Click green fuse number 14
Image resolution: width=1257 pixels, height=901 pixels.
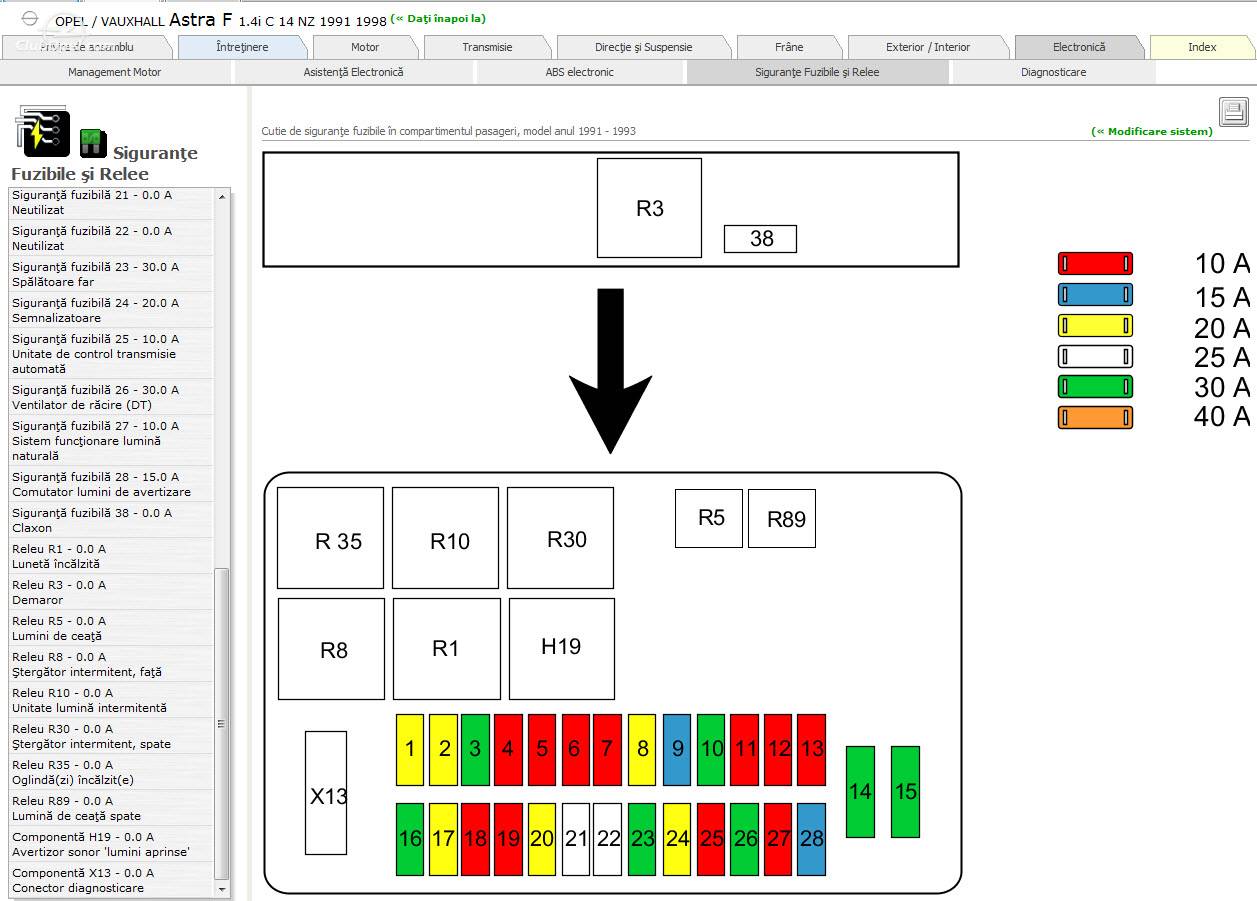click(x=860, y=792)
